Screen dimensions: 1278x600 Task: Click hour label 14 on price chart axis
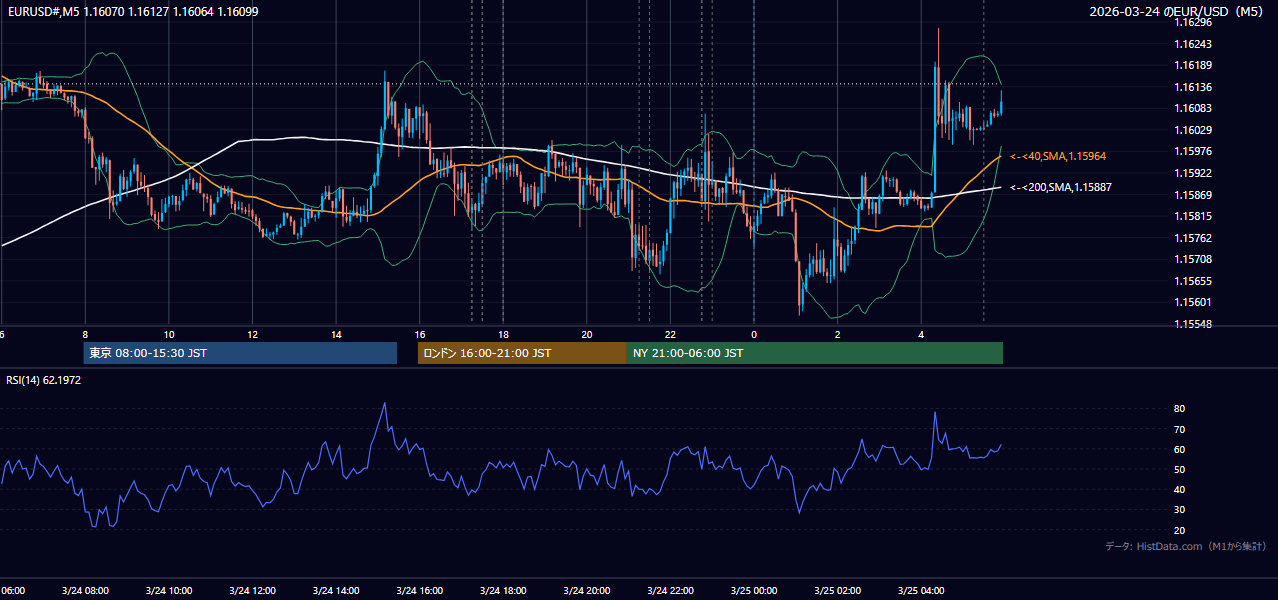(x=336, y=334)
